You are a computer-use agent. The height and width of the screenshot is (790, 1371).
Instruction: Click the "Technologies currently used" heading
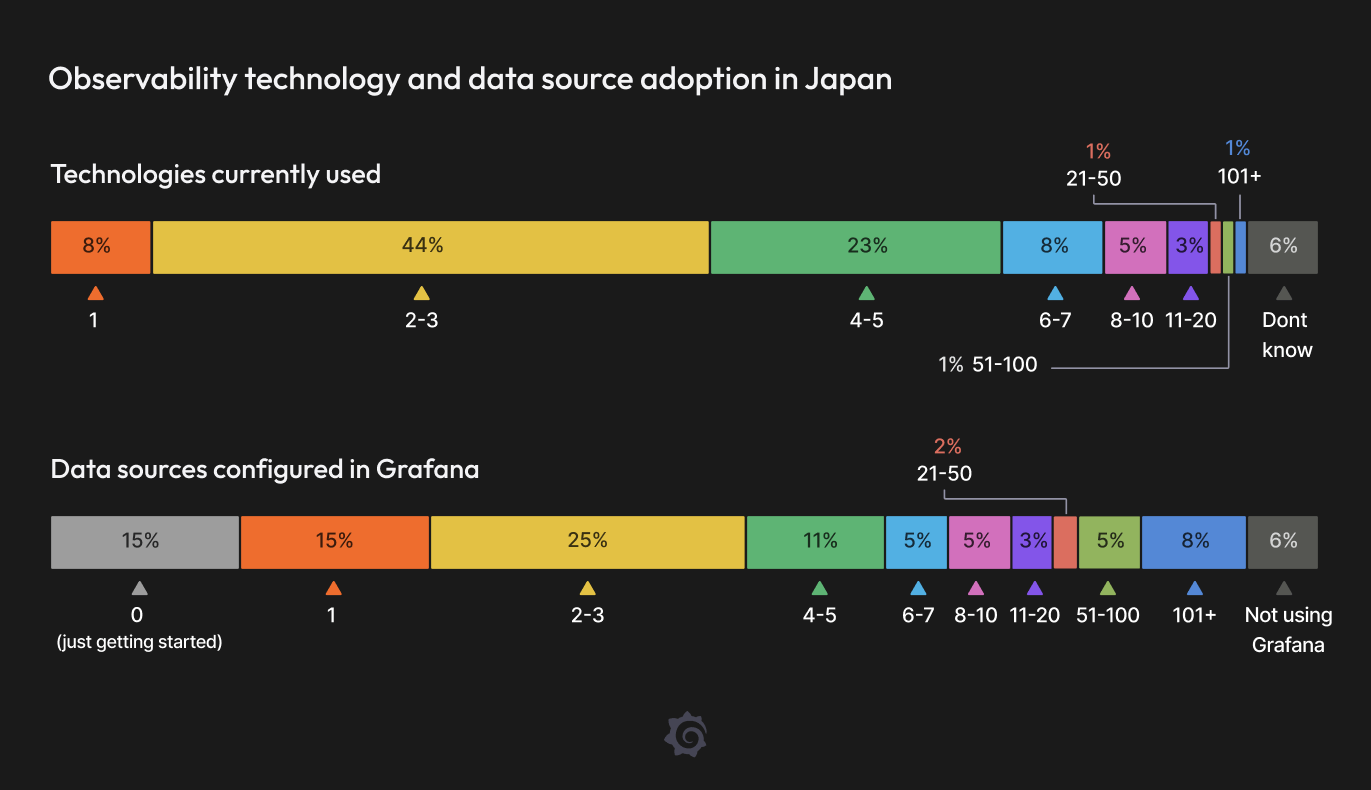(x=216, y=174)
